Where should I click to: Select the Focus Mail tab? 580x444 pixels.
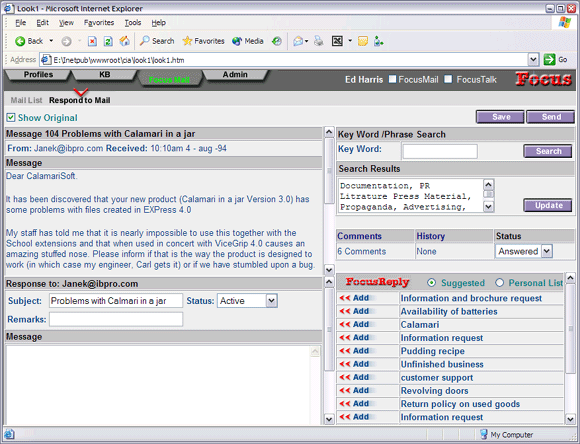(169, 80)
